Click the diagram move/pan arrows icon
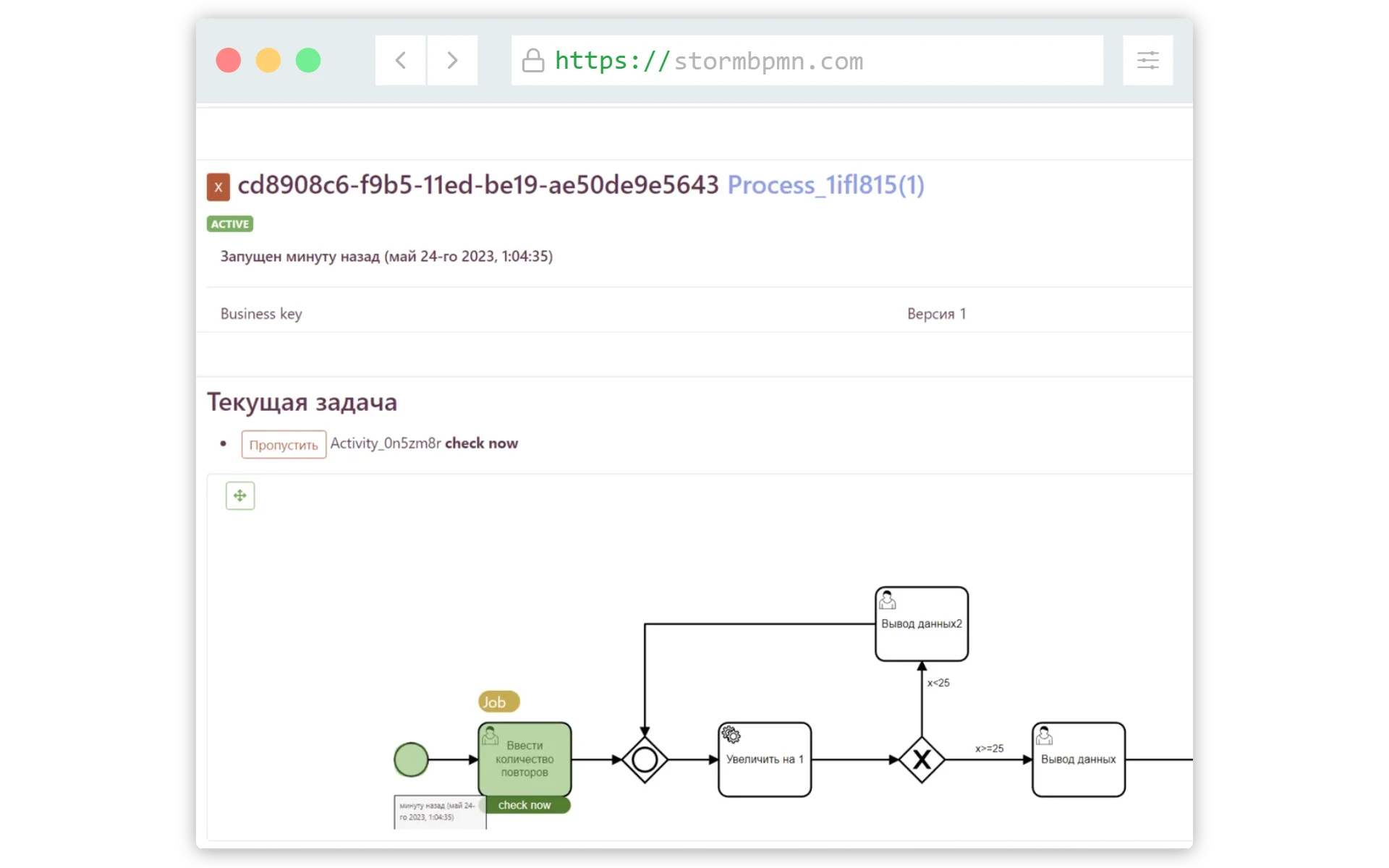The height and width of the screenshot is (868, 1389). (240, 495)
